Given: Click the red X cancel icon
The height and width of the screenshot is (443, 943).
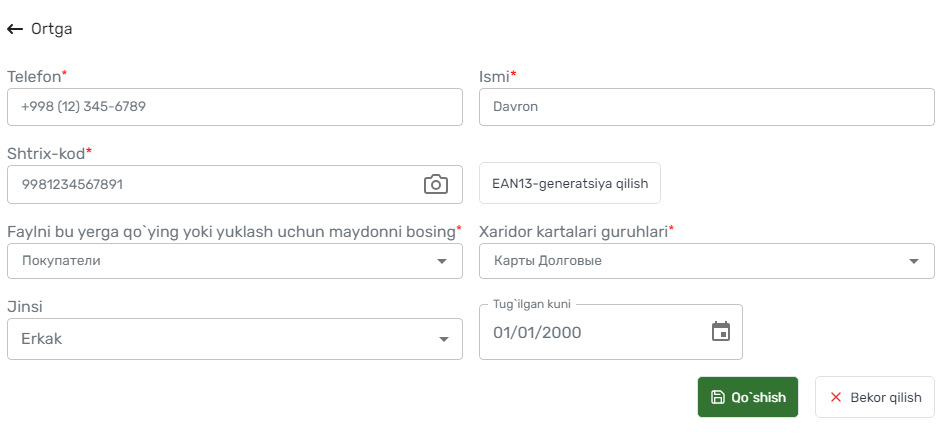Looking at the screenshot, I should point(835,397).
